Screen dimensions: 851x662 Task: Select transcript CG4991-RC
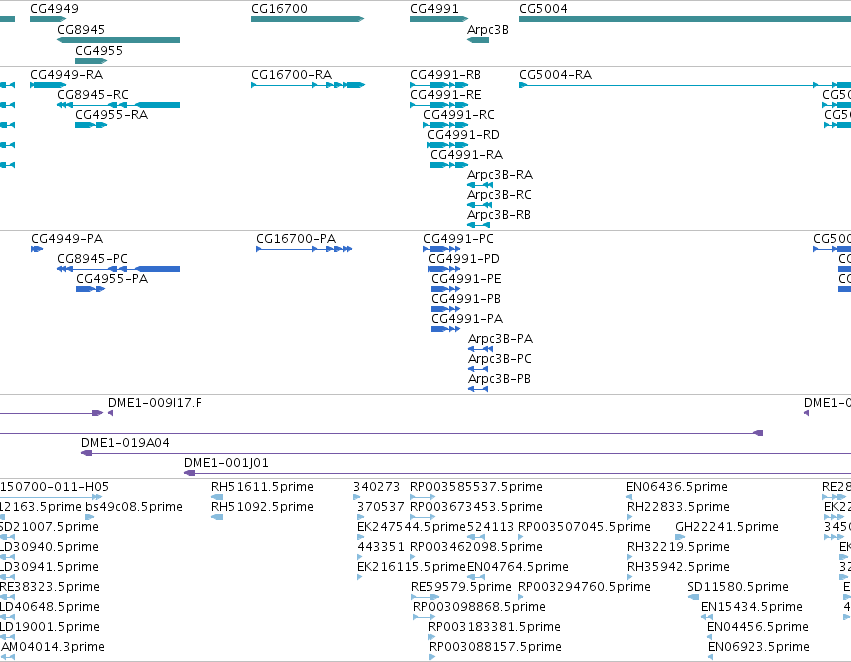(x=459, y=114)
